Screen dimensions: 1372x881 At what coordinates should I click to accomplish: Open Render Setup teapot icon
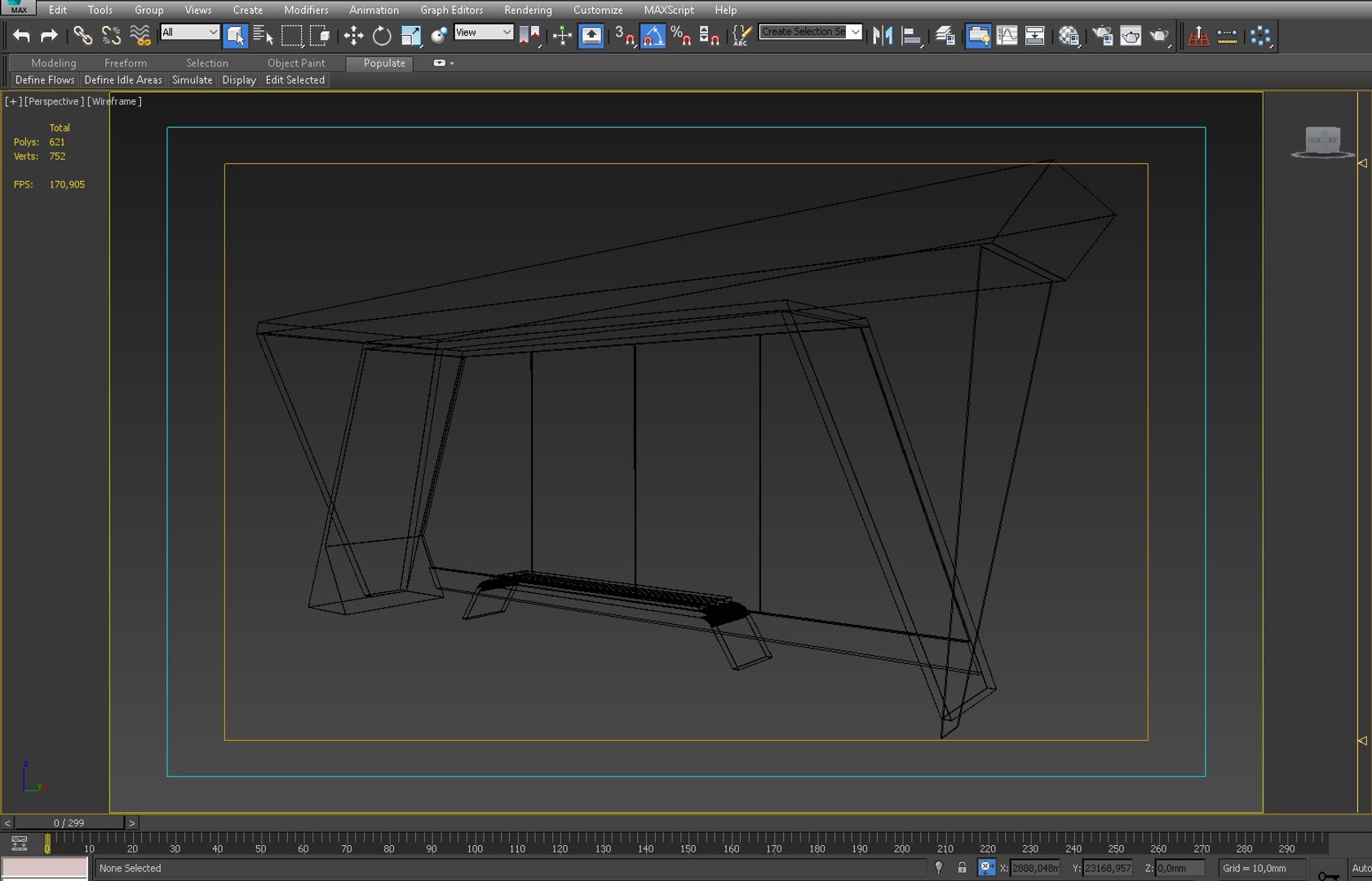pos(1102,36)
